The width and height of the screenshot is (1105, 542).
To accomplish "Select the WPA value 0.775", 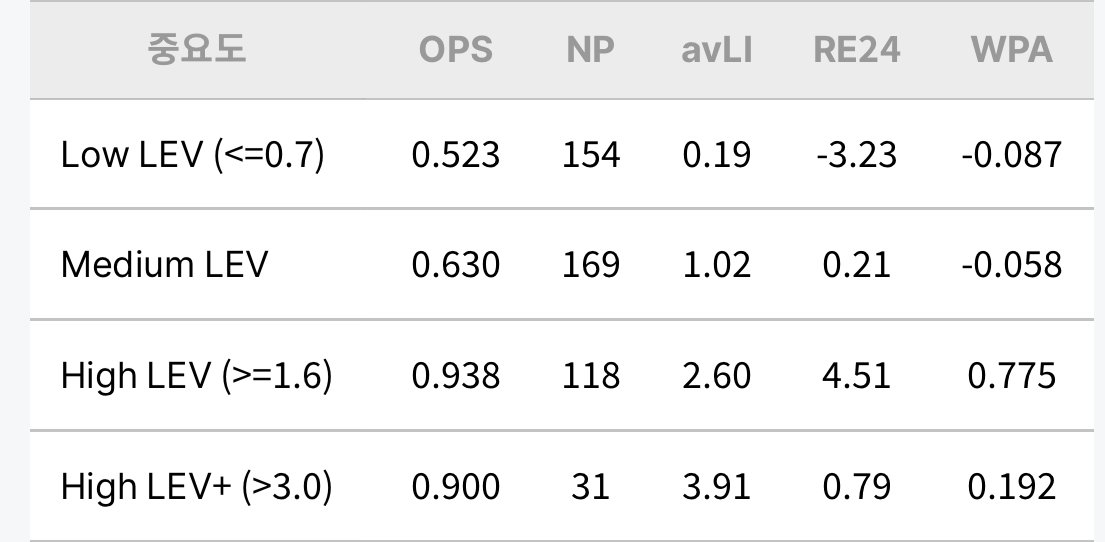I will tap(1012, 376).
